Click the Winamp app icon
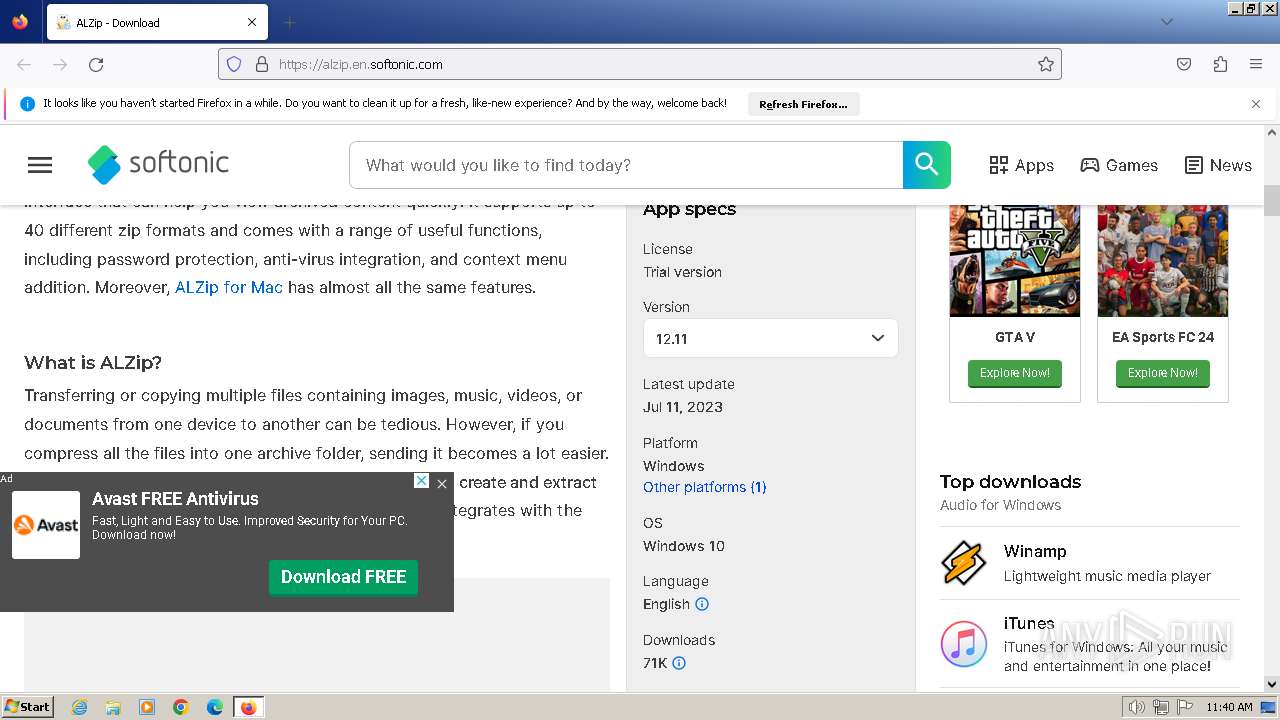The height and width of the screenshot is (720, 1280). click(964, 564)
